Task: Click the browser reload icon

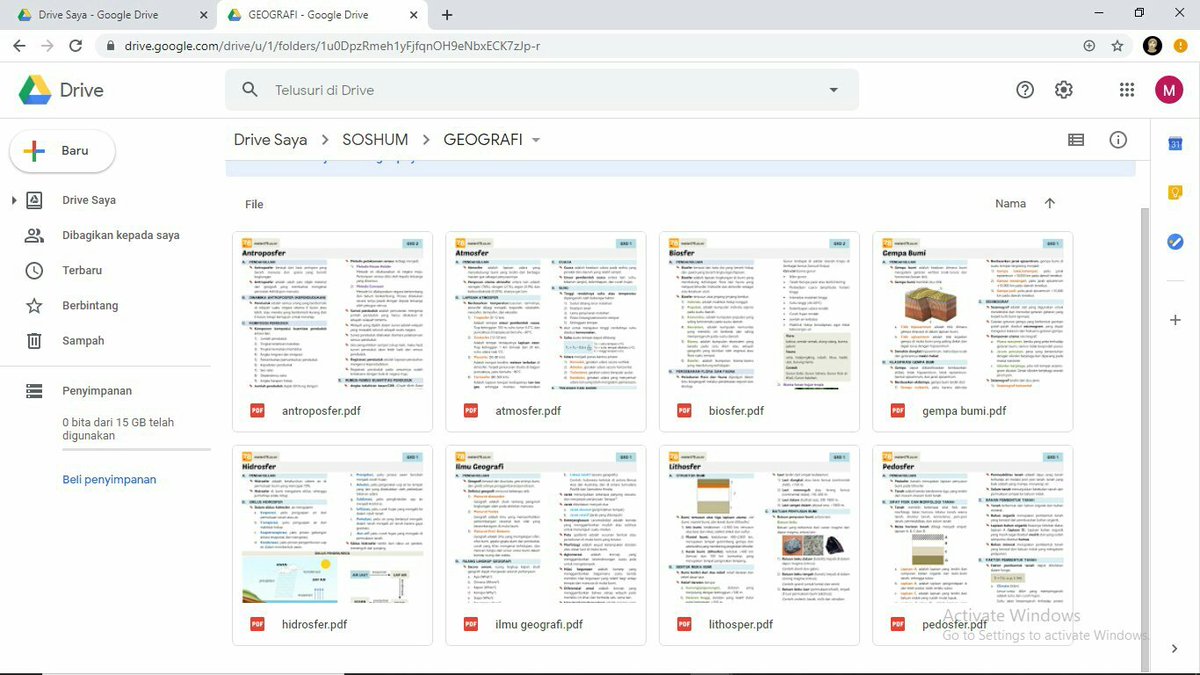Action: point(77,46)
